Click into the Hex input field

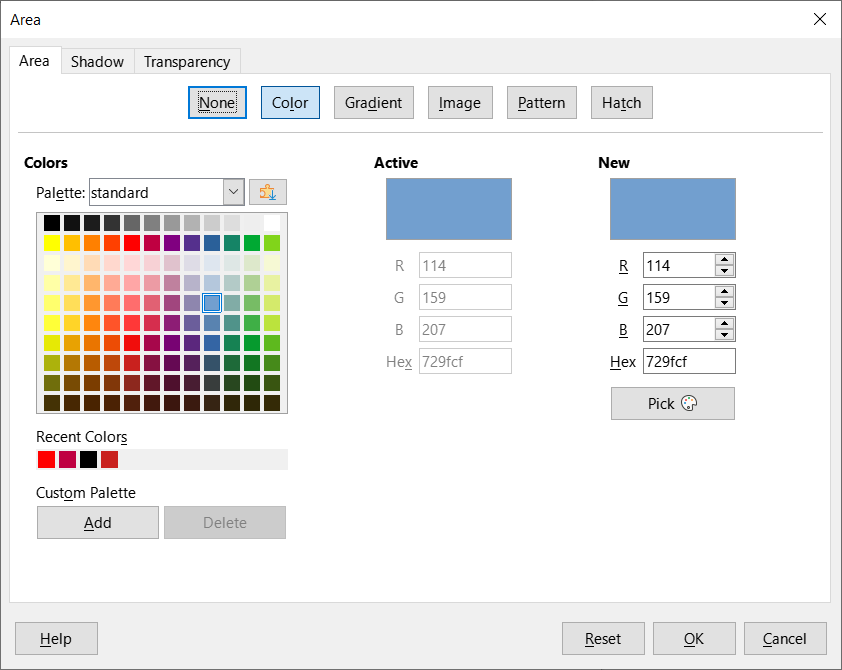(688, 362)
